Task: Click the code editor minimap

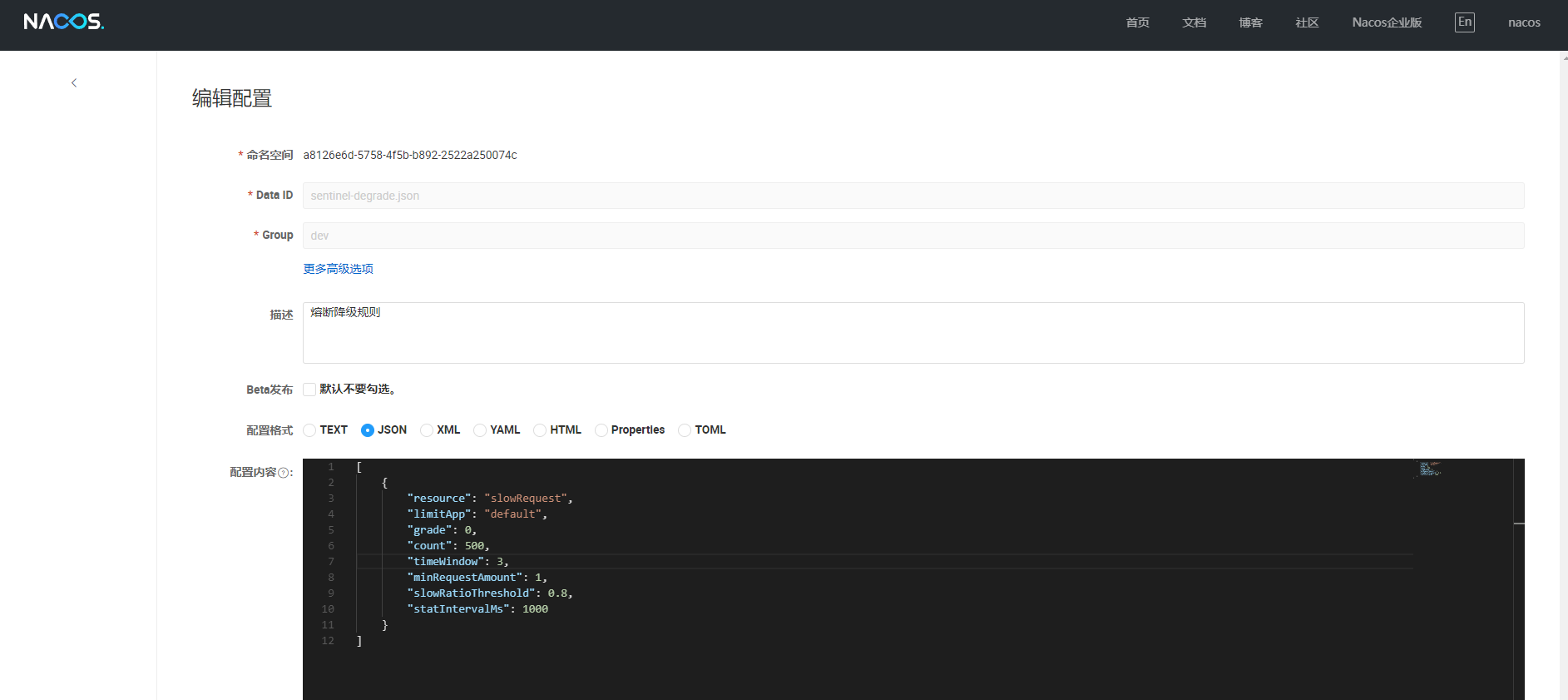Action: pos(1429,469)
